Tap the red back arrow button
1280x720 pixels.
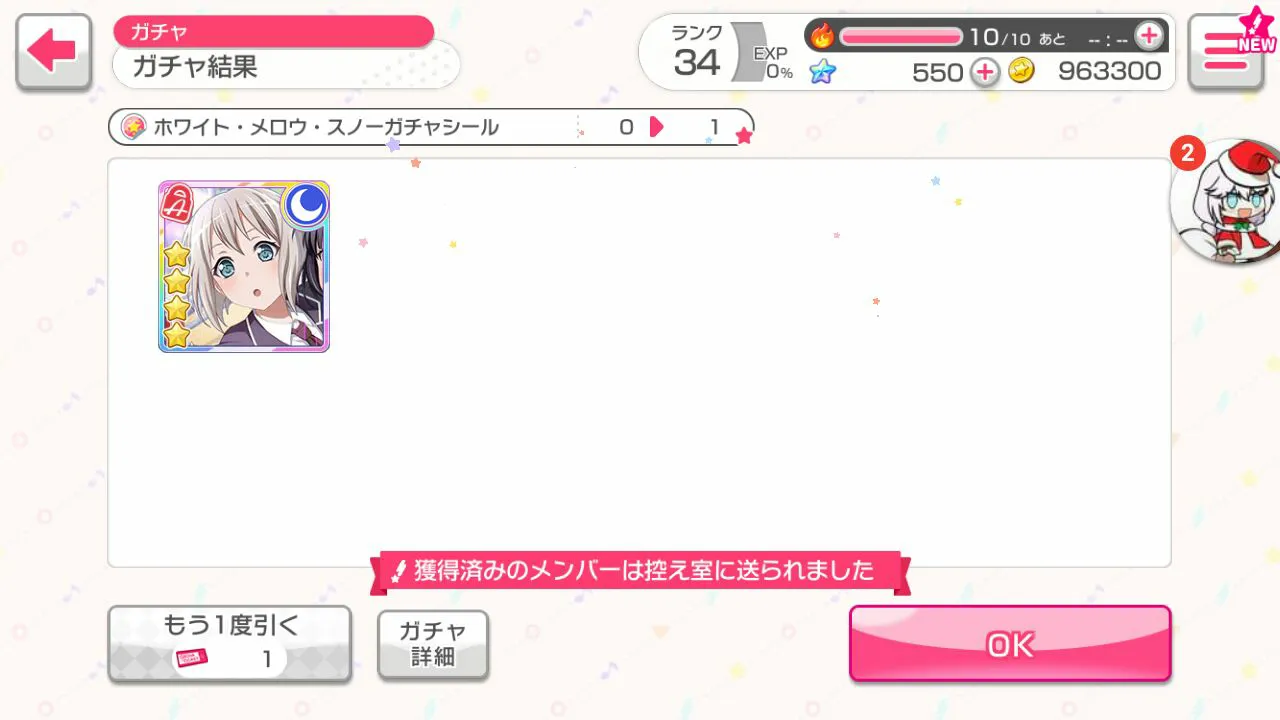click(54, 52)
